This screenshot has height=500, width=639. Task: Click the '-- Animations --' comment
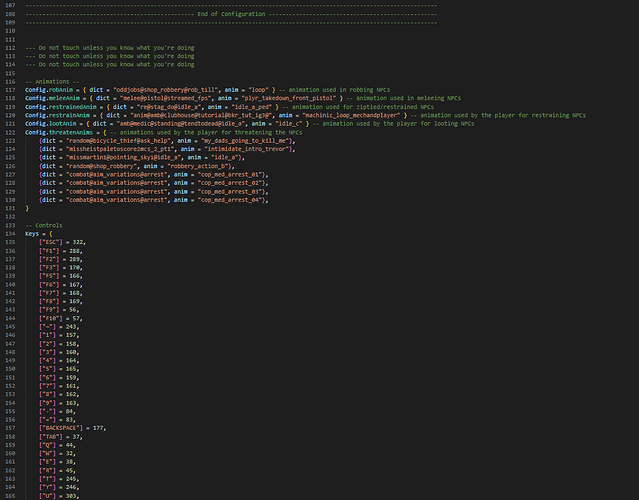pyautogui.click(x=52, y=81)
